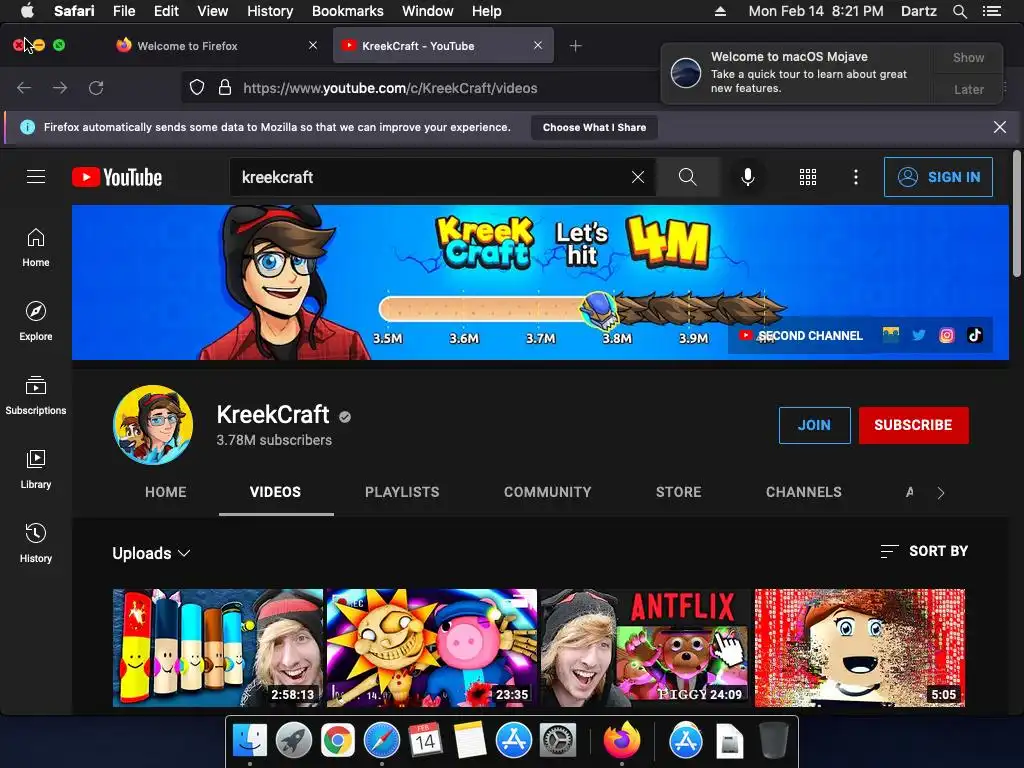Reload the current page
Viewport: 1024px width, 768px height.
tap(96, 88)
